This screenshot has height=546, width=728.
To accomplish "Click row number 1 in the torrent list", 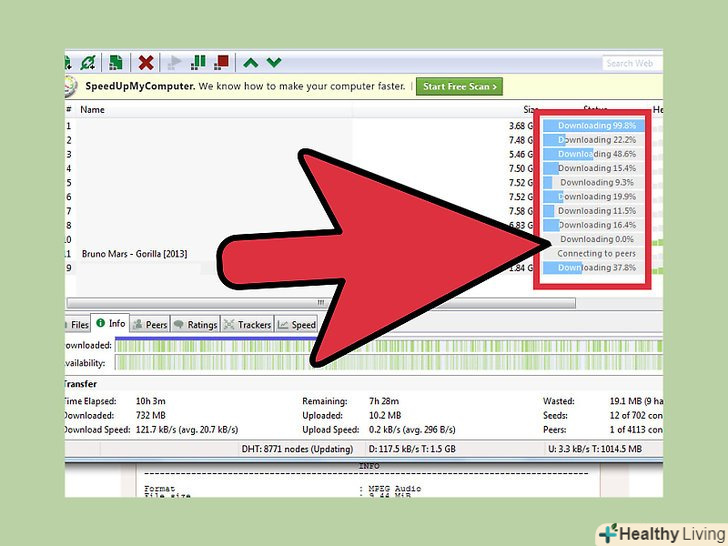I will 69,126.
